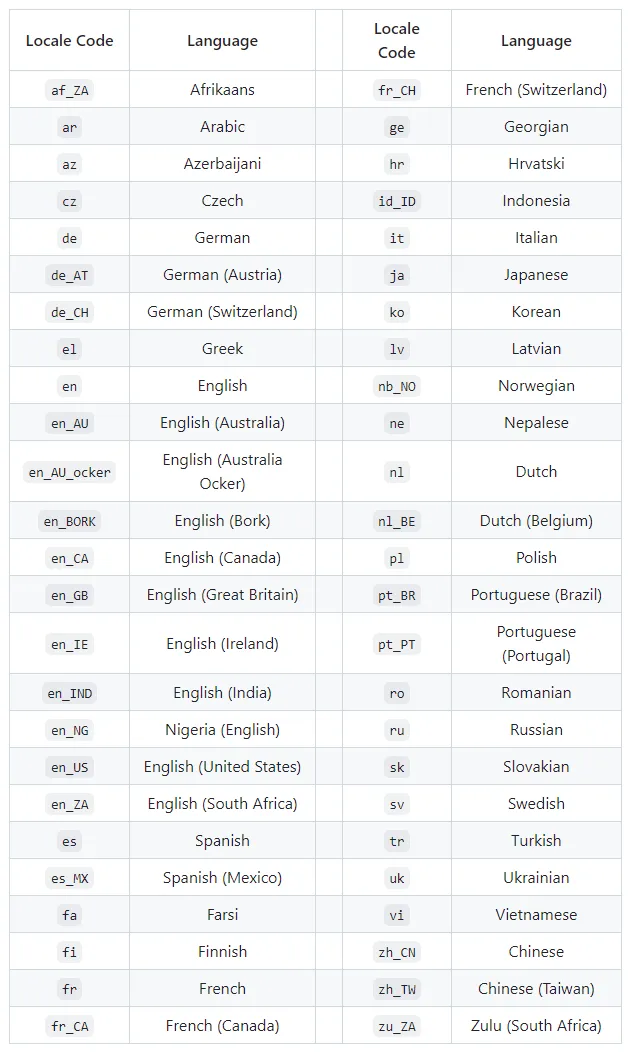Click the id_ID locale code
Viewport: 638px width, 1054px height.
point(397,201)
